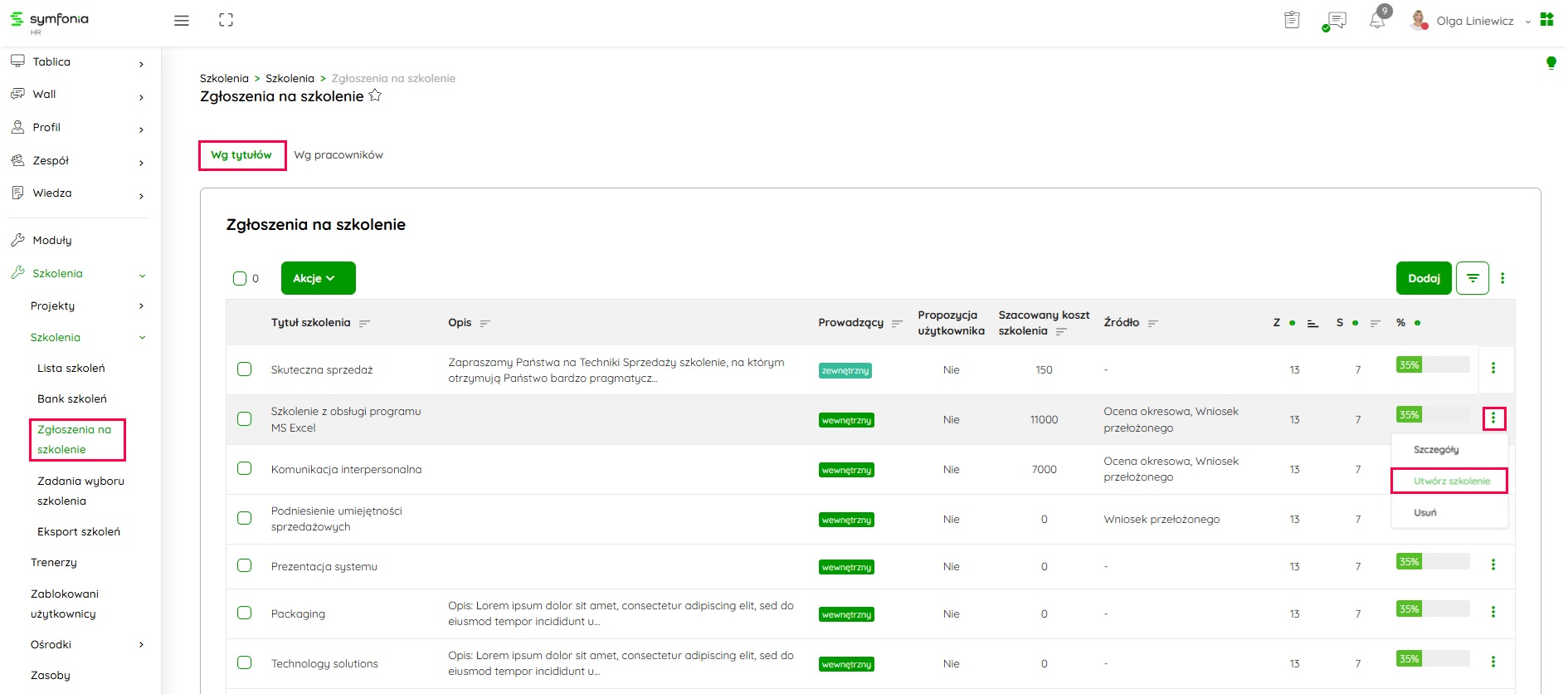This screenshot has width=1568, height=694.
Task: Check the Skuteczna sprzedaż row checkbox
Action: (x=245, y=369)
